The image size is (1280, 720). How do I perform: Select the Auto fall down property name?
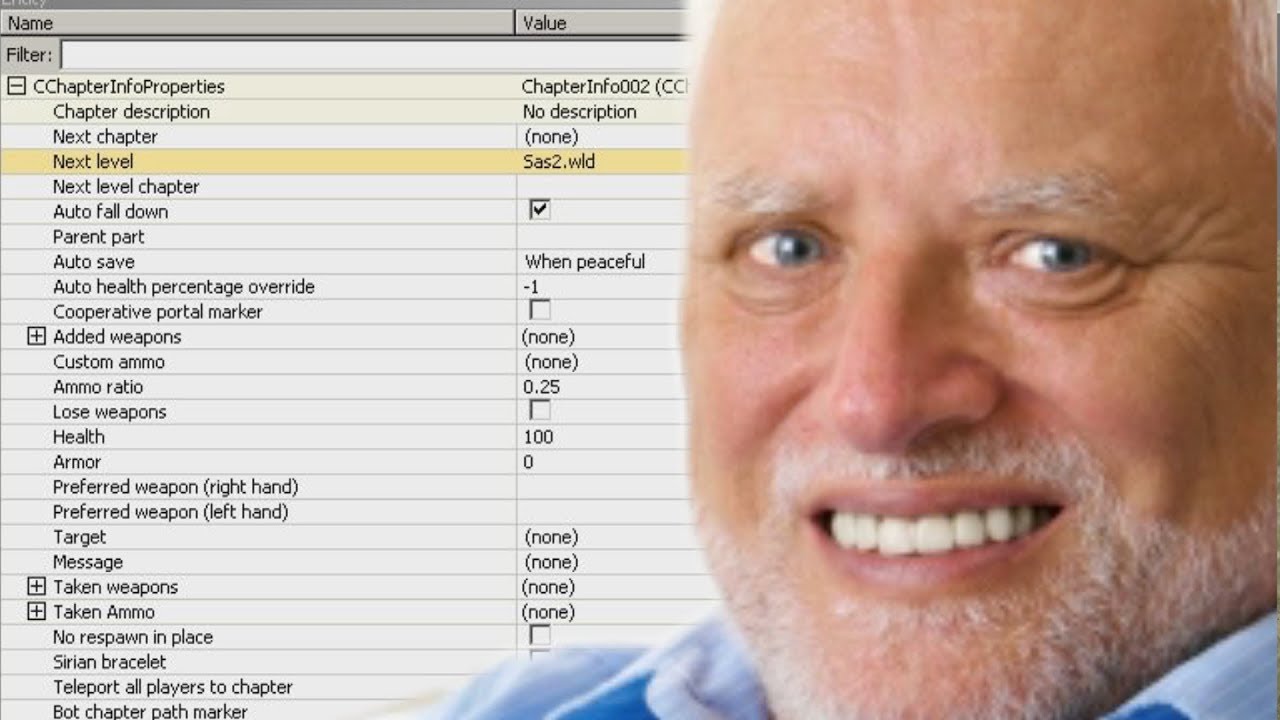(x=110, y=212)
